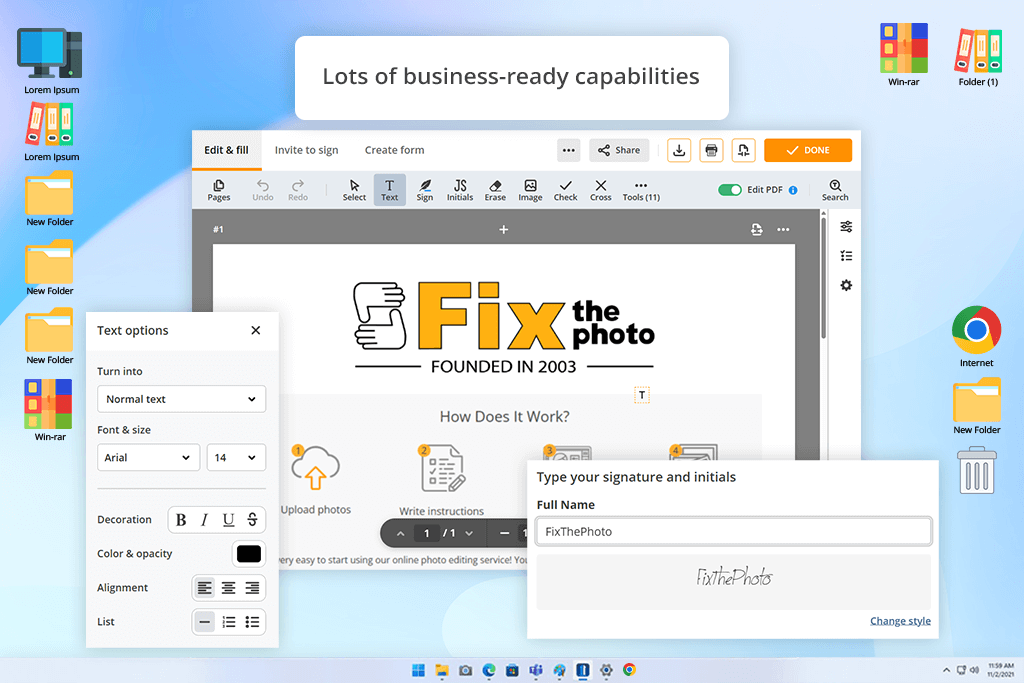
Task: Select the no-list option
Action: point(204,622)
